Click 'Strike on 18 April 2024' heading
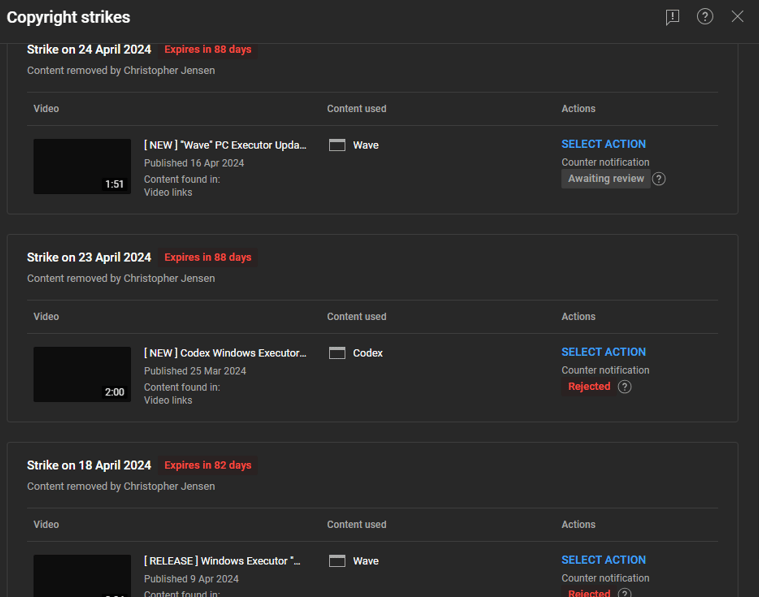This screenshot has width=759, height=597. 89,465
